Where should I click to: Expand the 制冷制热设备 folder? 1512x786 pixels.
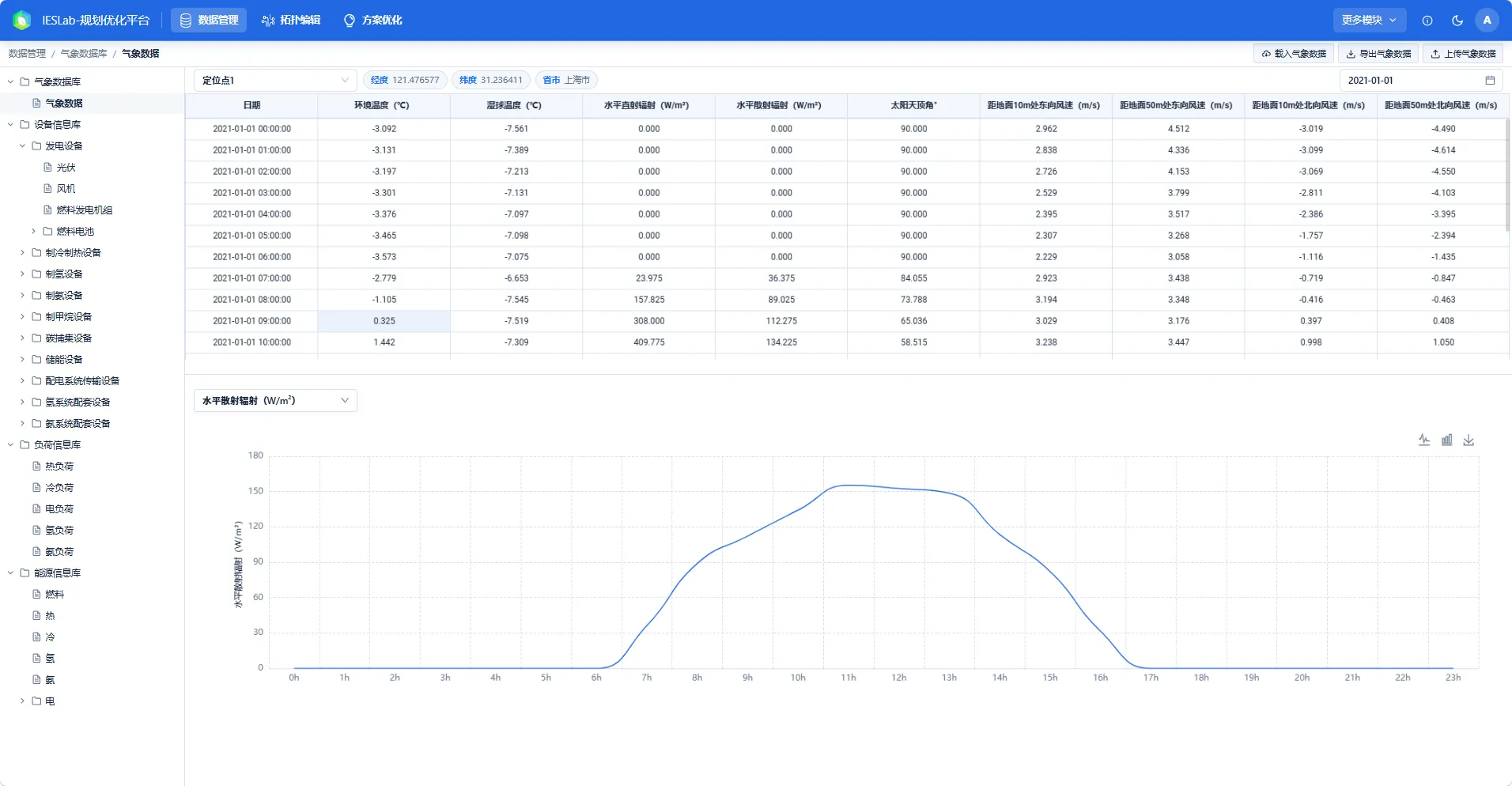pyautogui.click(x=22, y=252)
